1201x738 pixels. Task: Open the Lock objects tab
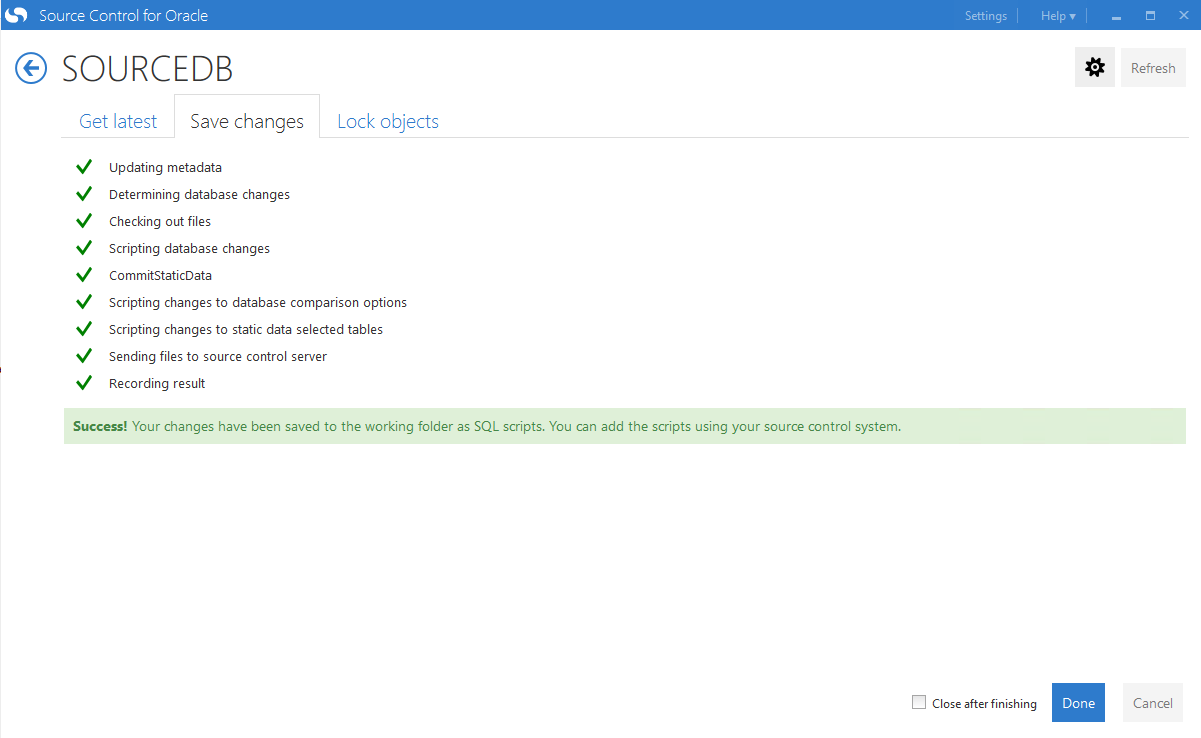tap(388, 121)
